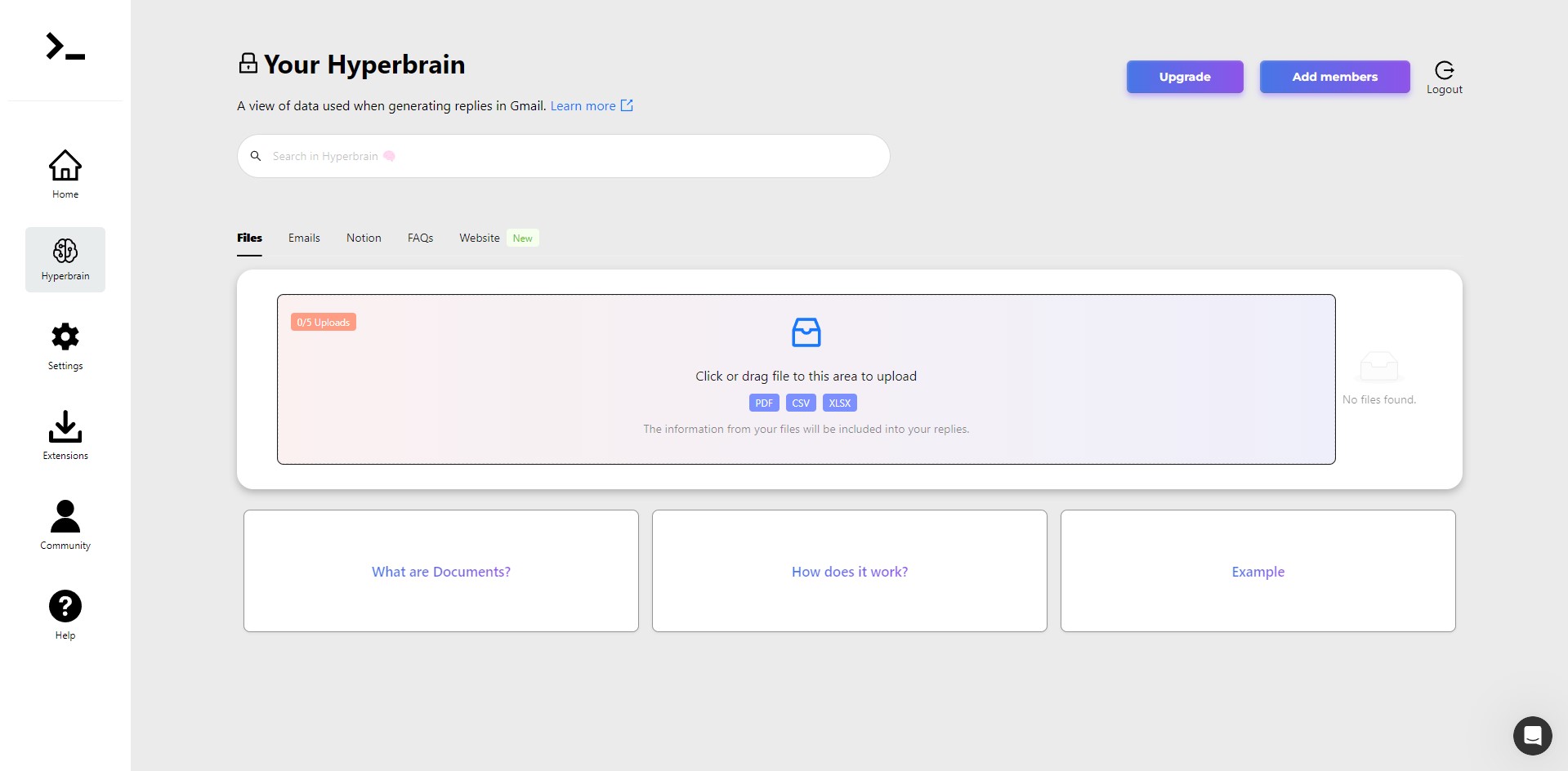Open Settings gear in sidebar
Image resolution: width=1568 pixels, height=771 pixels.
point(65,336)
